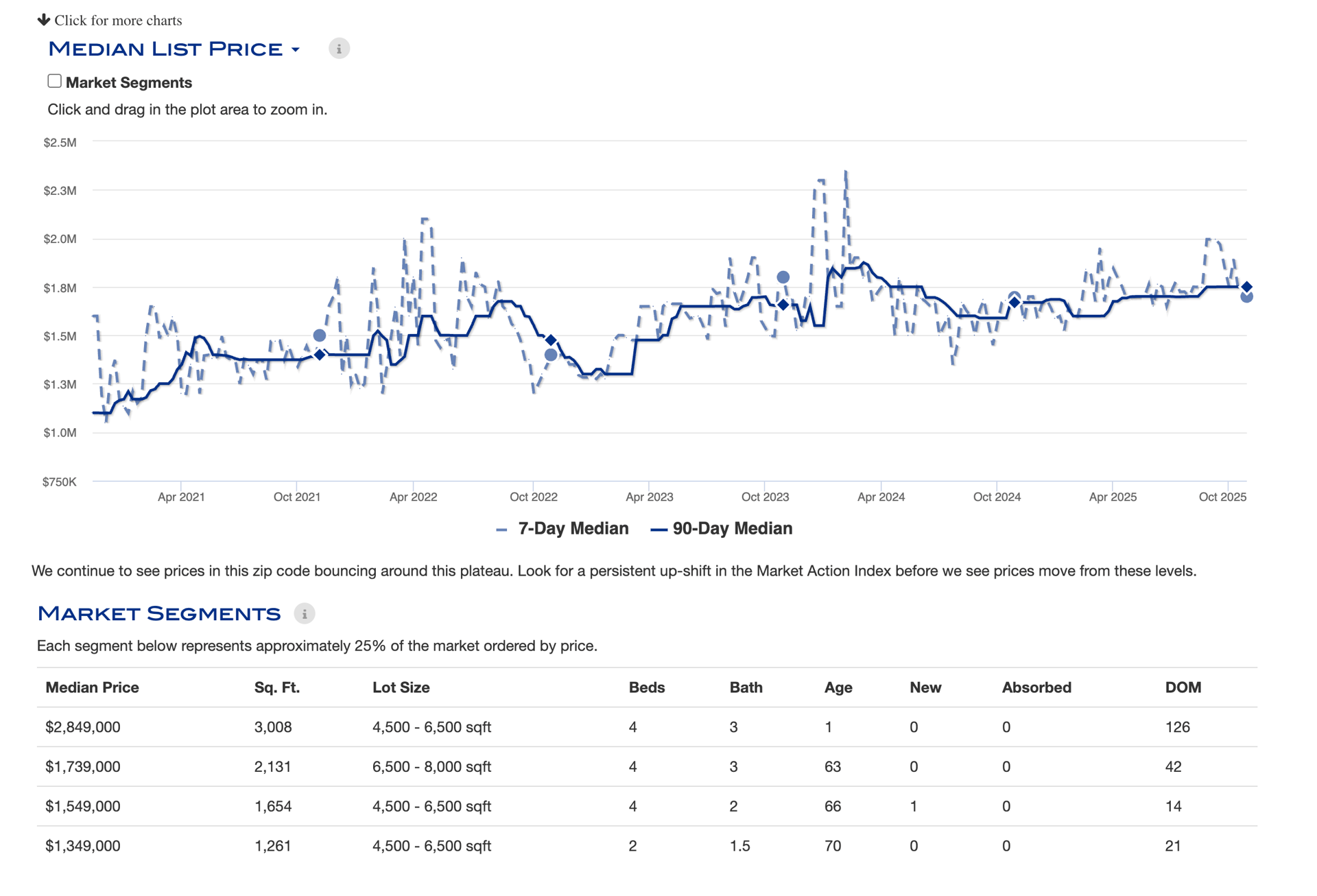Click the Absorbed column header
The height and width of the screenshot is (896, 1317).
1036,687
